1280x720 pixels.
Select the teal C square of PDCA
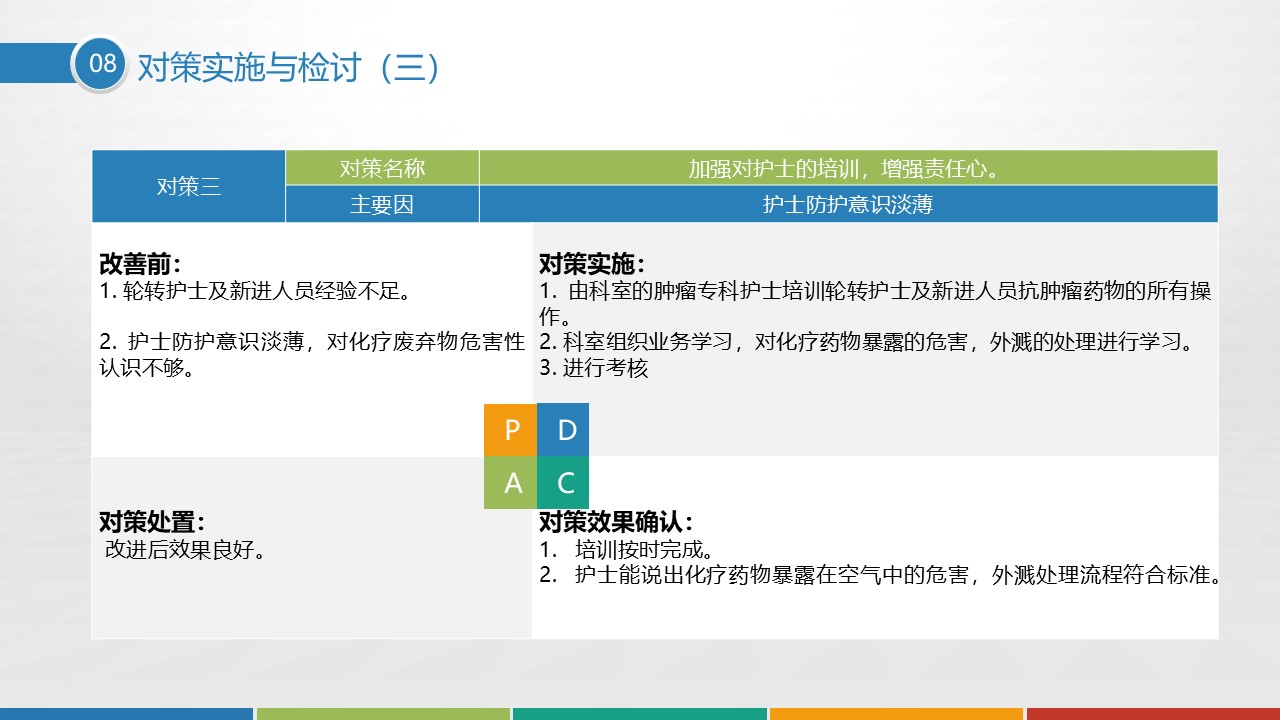tap(564, 483)
